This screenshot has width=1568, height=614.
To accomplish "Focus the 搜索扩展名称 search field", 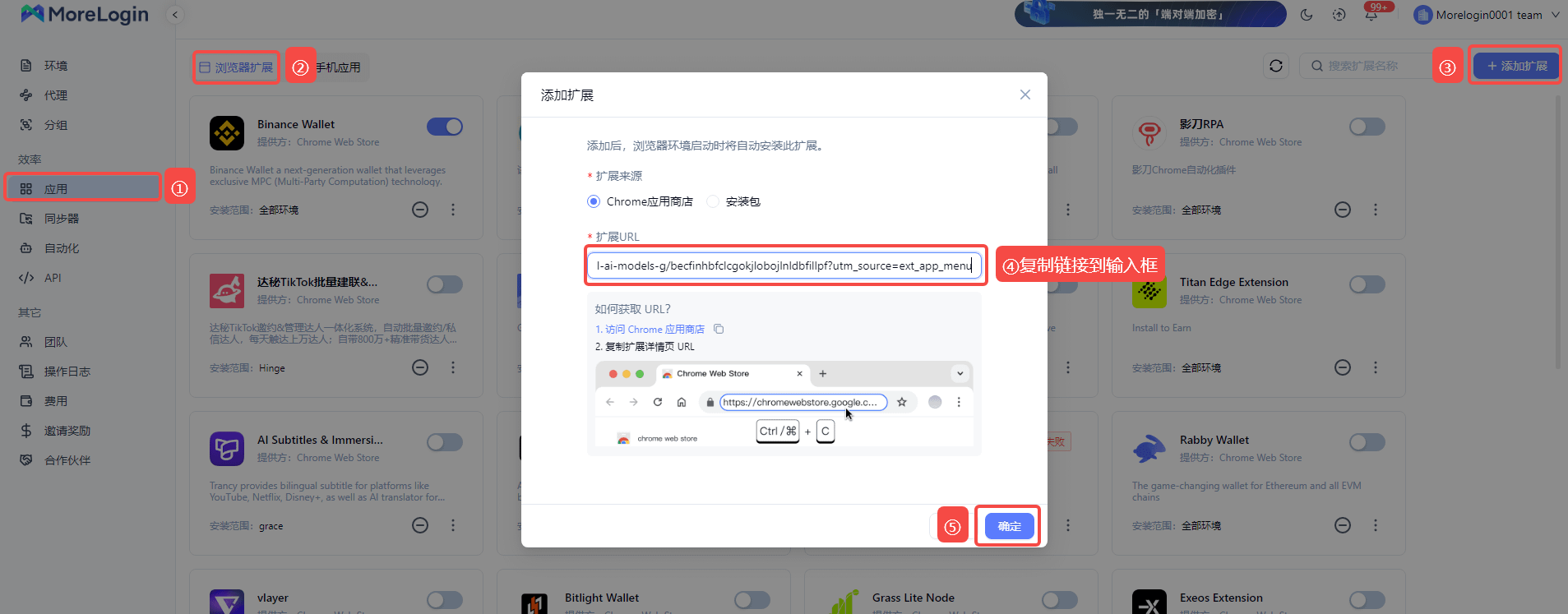I will [x=1367, y=66].
